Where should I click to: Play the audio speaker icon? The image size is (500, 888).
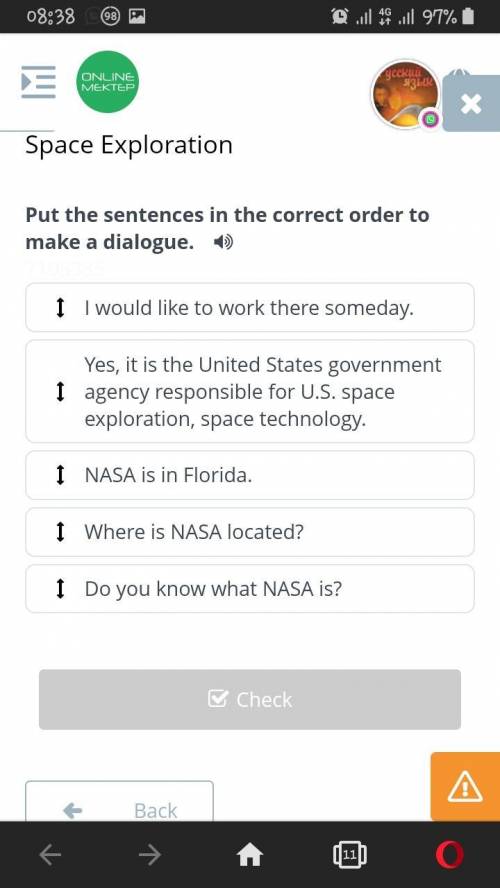[x=223, y=244]
